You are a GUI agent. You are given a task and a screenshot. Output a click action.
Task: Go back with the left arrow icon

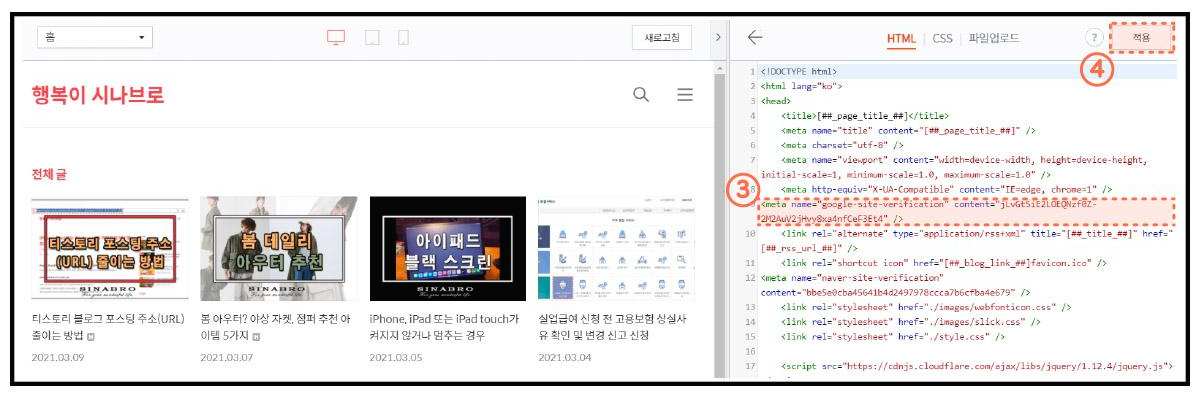tap(755, 38)
